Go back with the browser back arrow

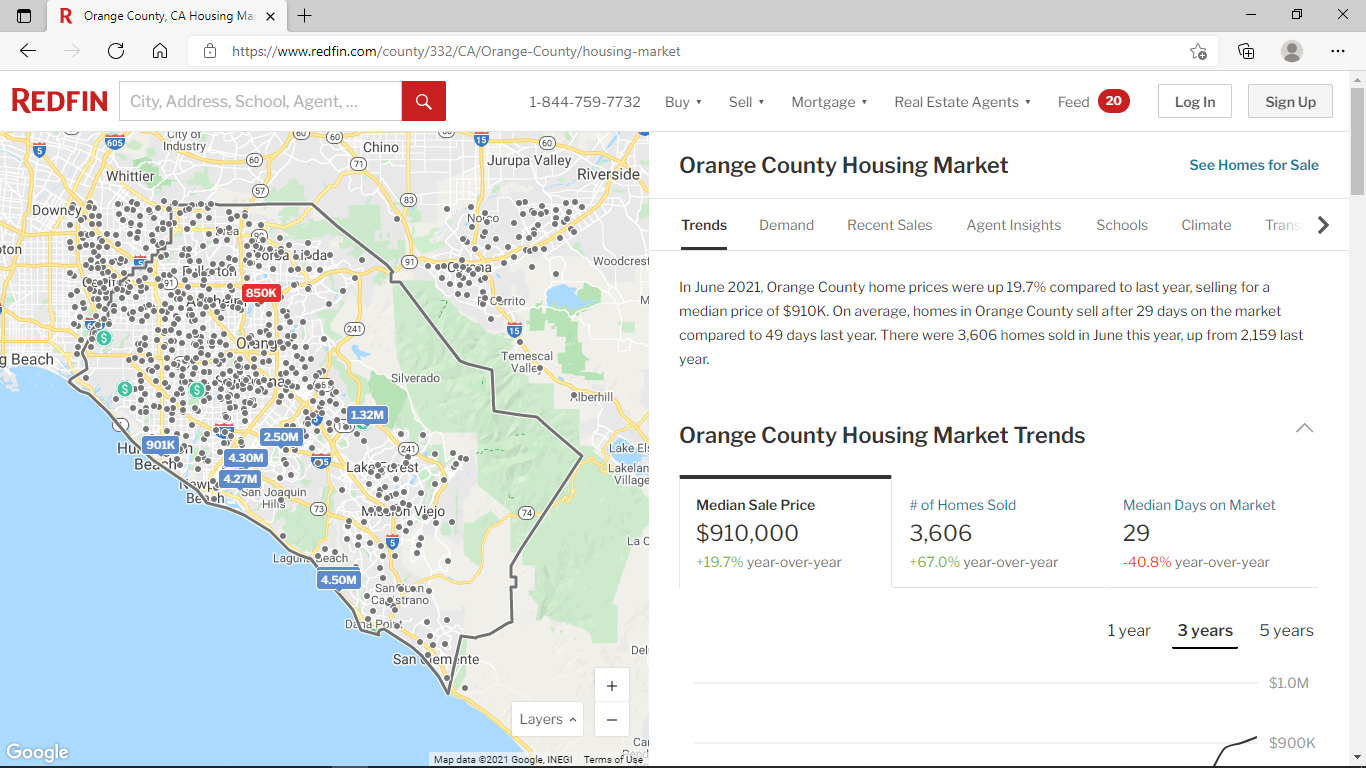(x=28, y=51)
